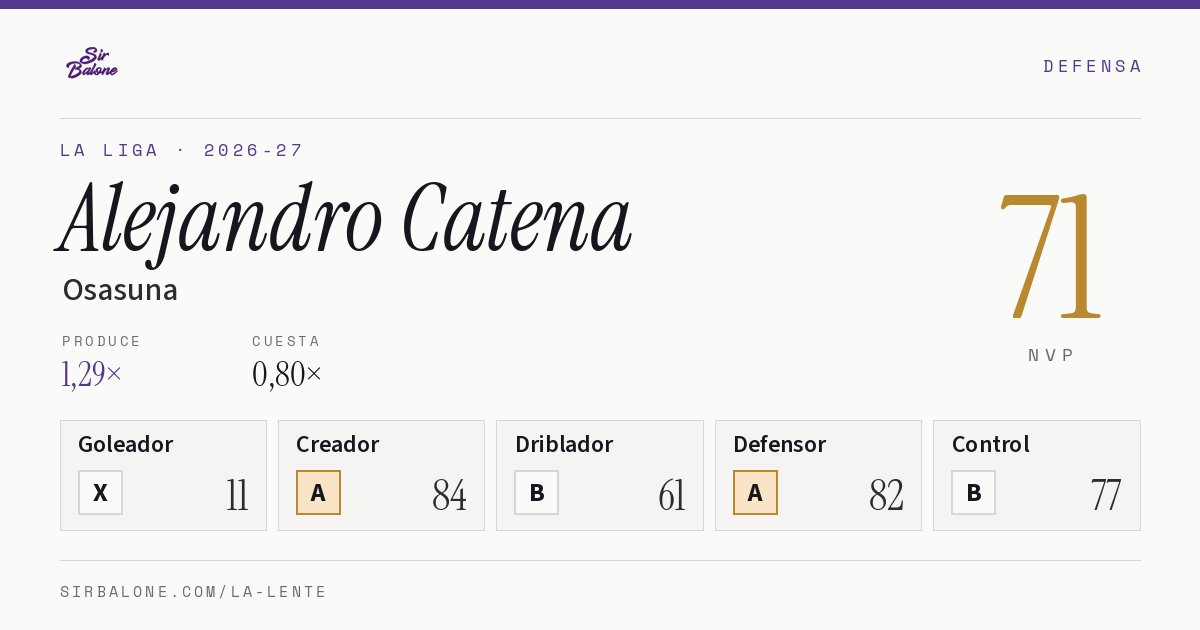Click the Driblador card title
Image resolution: width=1200 pixels, height=630 pixels.
tap(564, 444)
